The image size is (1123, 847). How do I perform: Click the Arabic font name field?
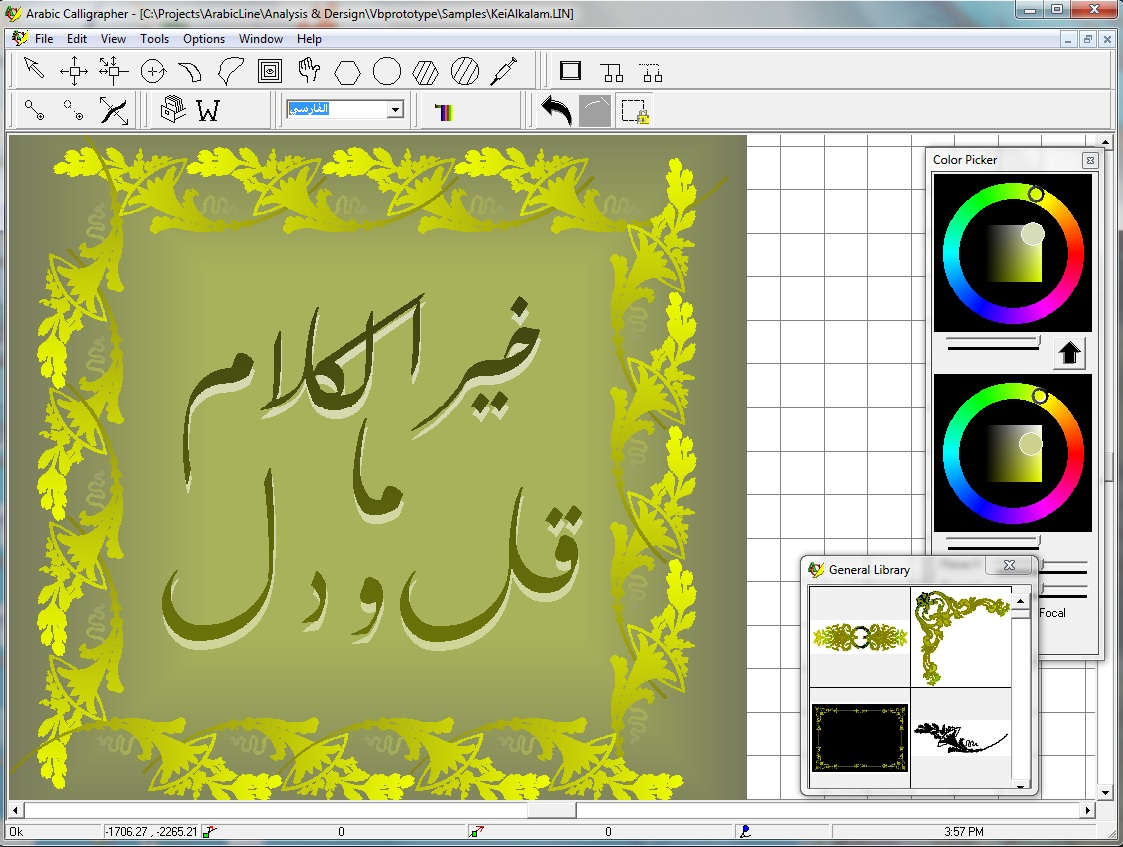click(x=337, y=110)
